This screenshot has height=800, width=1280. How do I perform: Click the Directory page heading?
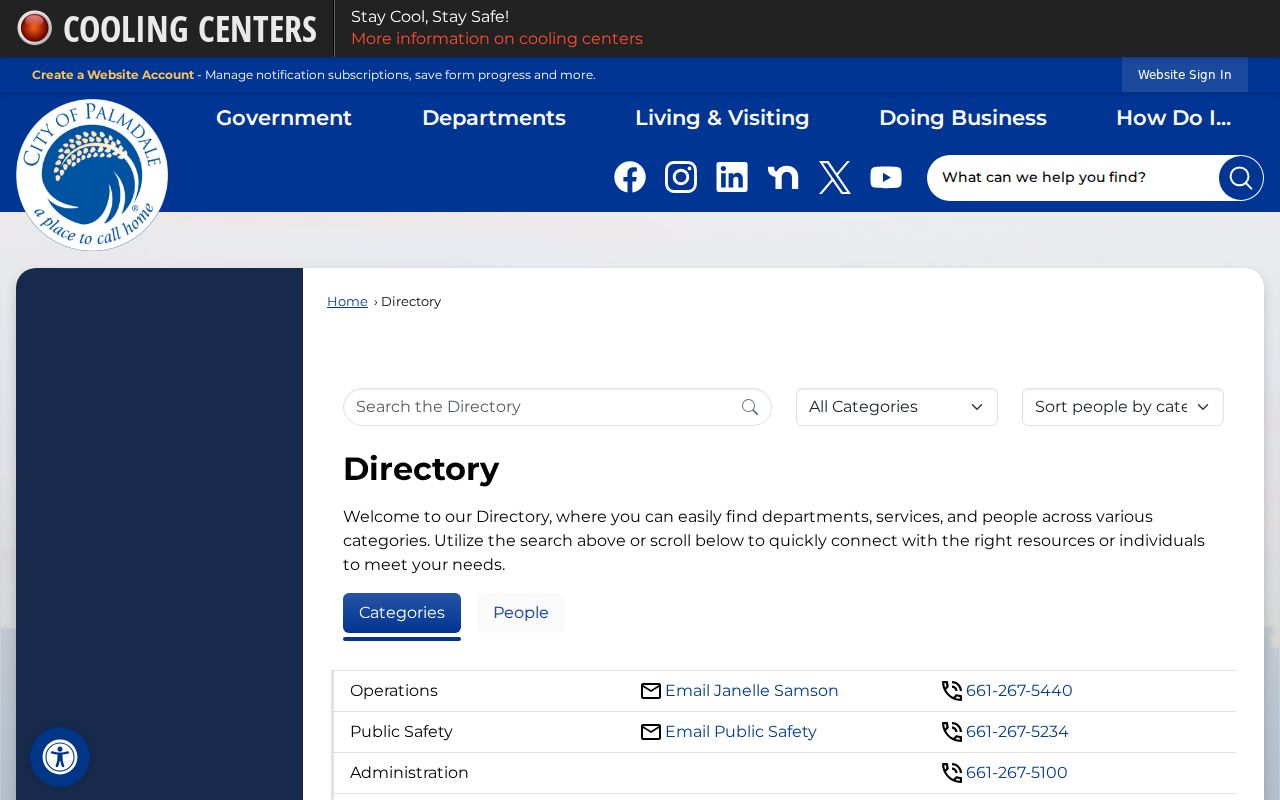[x=421, y=469]
